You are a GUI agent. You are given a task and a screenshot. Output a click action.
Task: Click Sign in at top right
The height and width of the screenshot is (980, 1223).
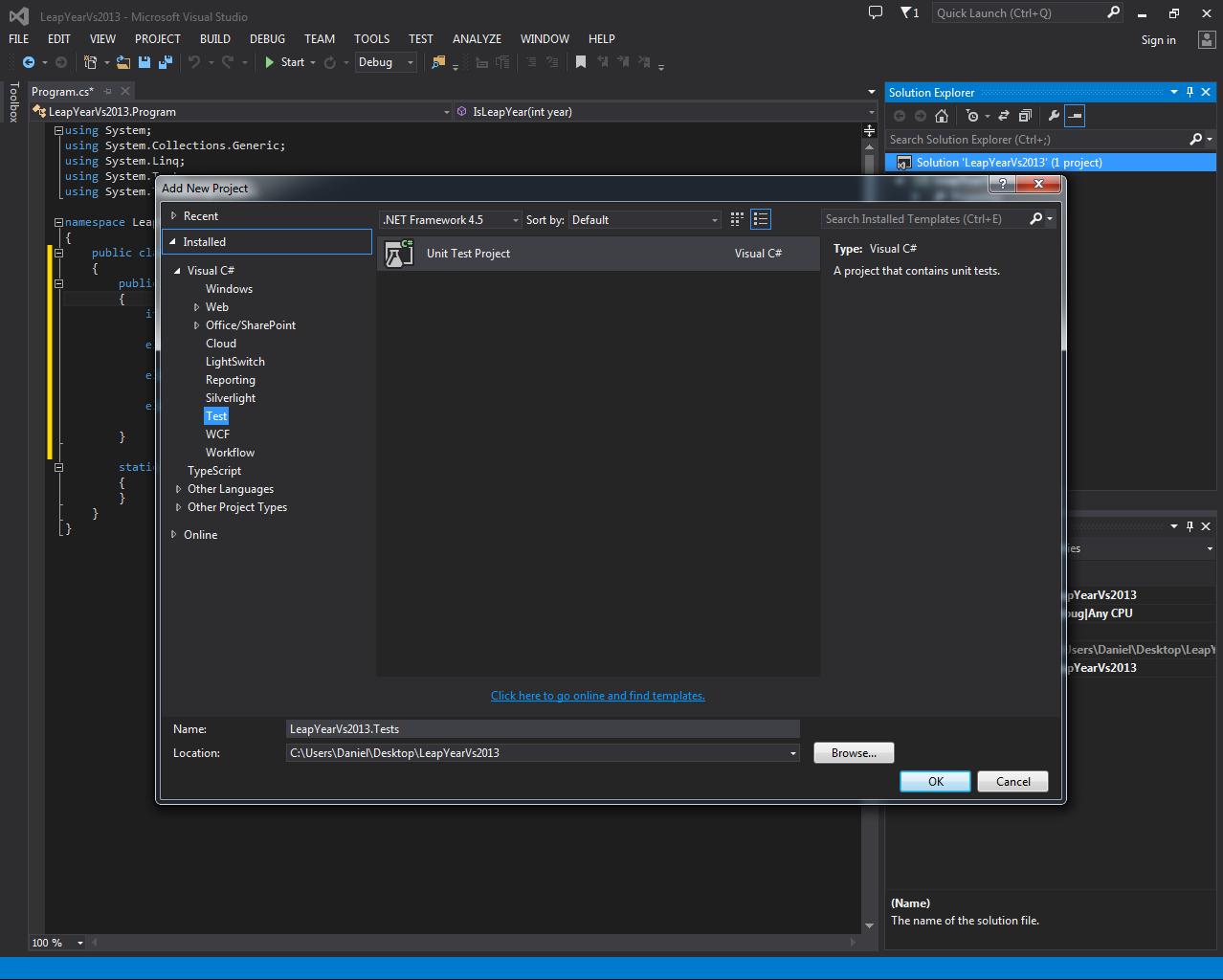(x=1159, y=40)
